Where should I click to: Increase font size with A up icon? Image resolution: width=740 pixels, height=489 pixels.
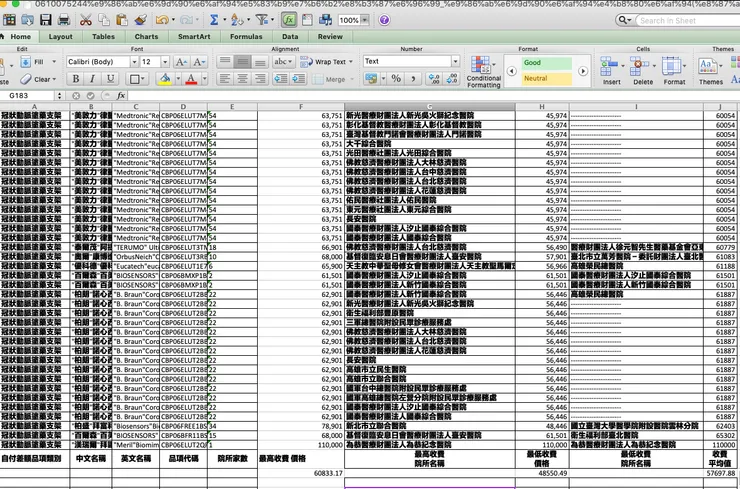coord(181,62)
